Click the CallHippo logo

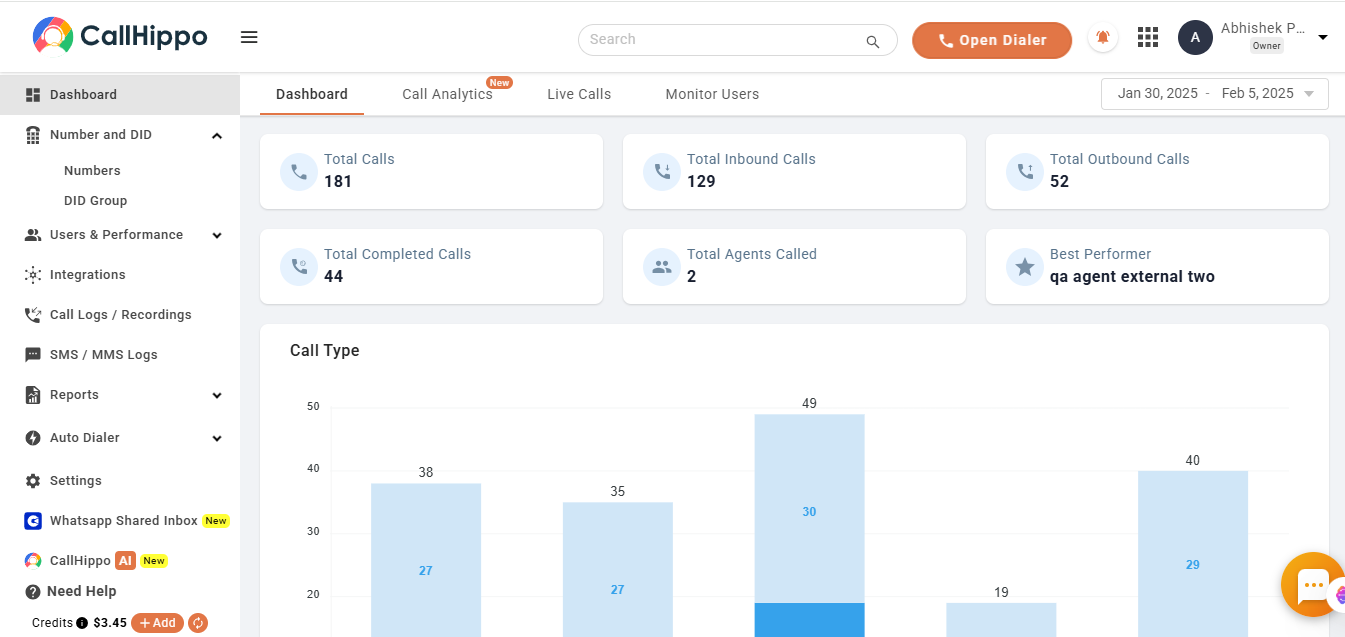(120, 37)
